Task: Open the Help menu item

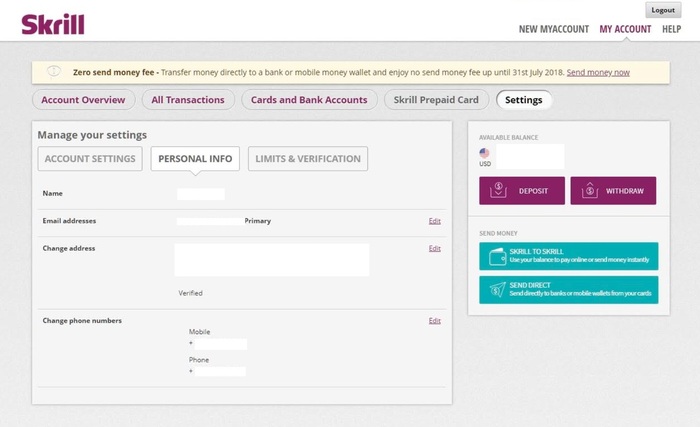Action: tap(671, 29)
